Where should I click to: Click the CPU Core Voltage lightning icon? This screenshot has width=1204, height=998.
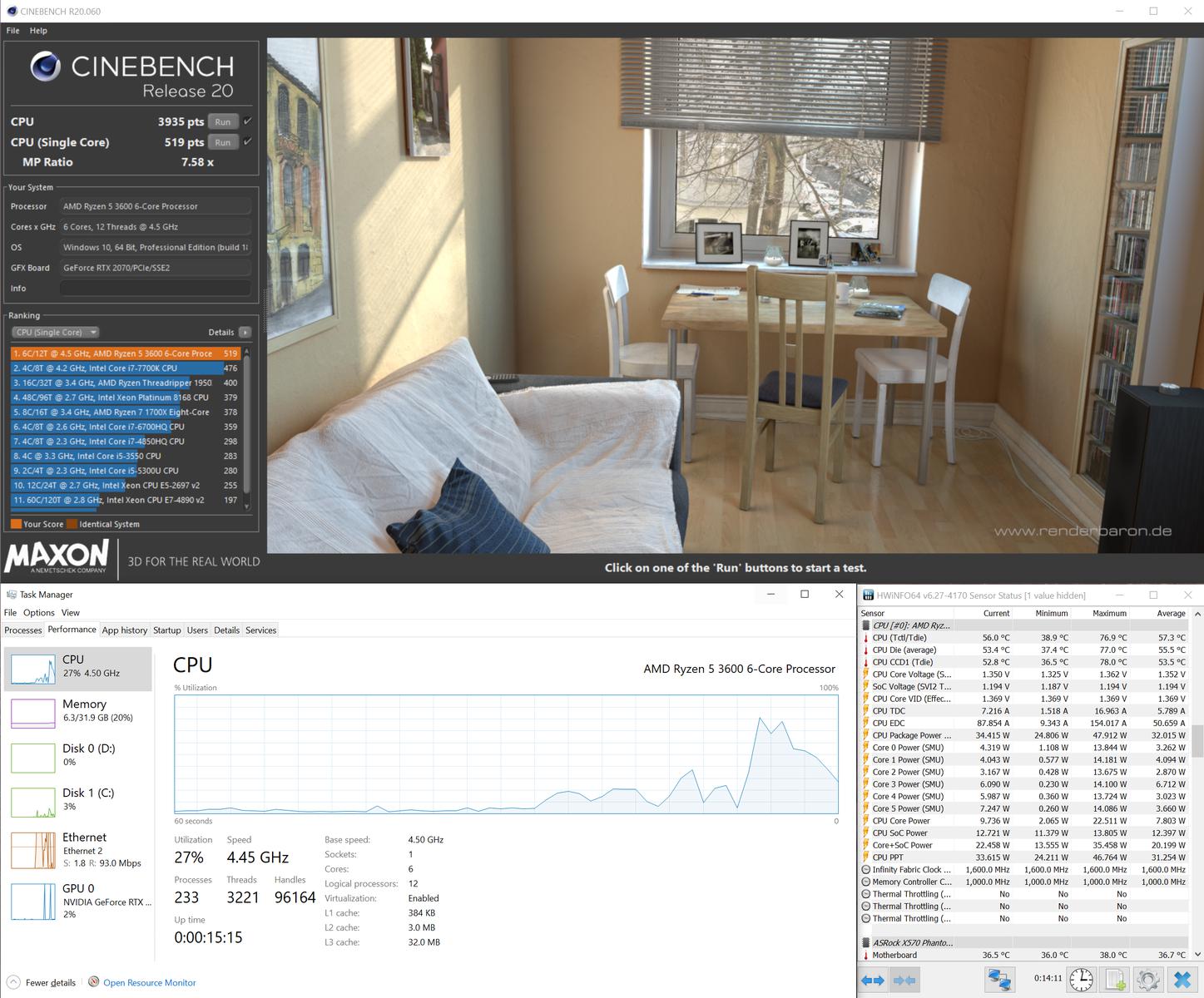(x=865, y=674)
